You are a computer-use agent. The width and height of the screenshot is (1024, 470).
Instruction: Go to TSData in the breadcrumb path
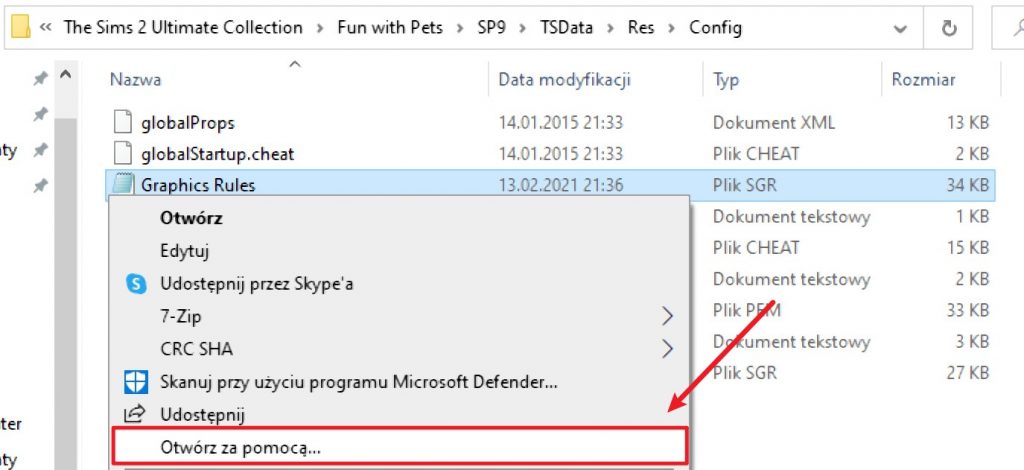click(x=566, y=27)
